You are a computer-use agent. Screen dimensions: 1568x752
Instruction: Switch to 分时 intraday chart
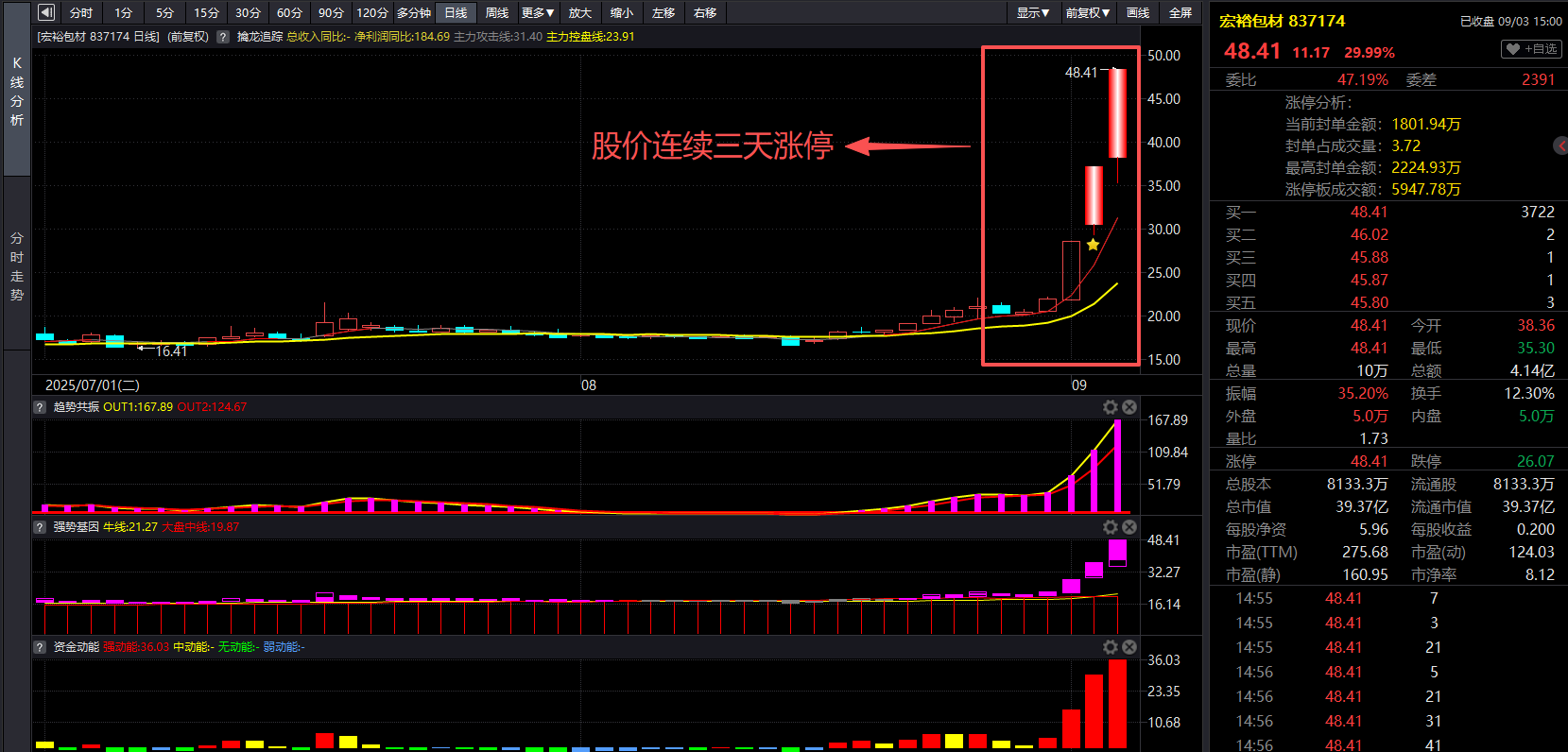[x=81, y=12]
